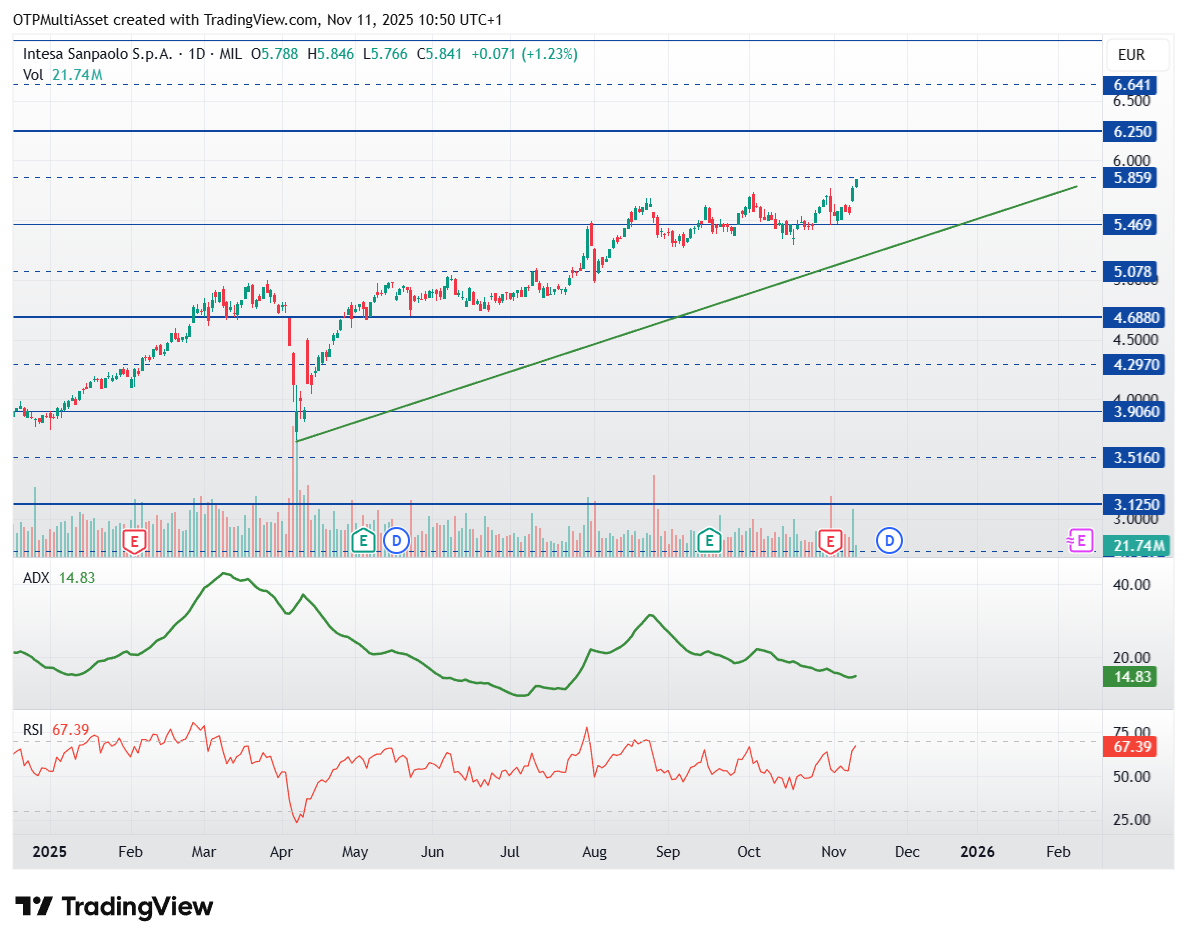Click the 3.5160 price level label

coord(1133,458)
